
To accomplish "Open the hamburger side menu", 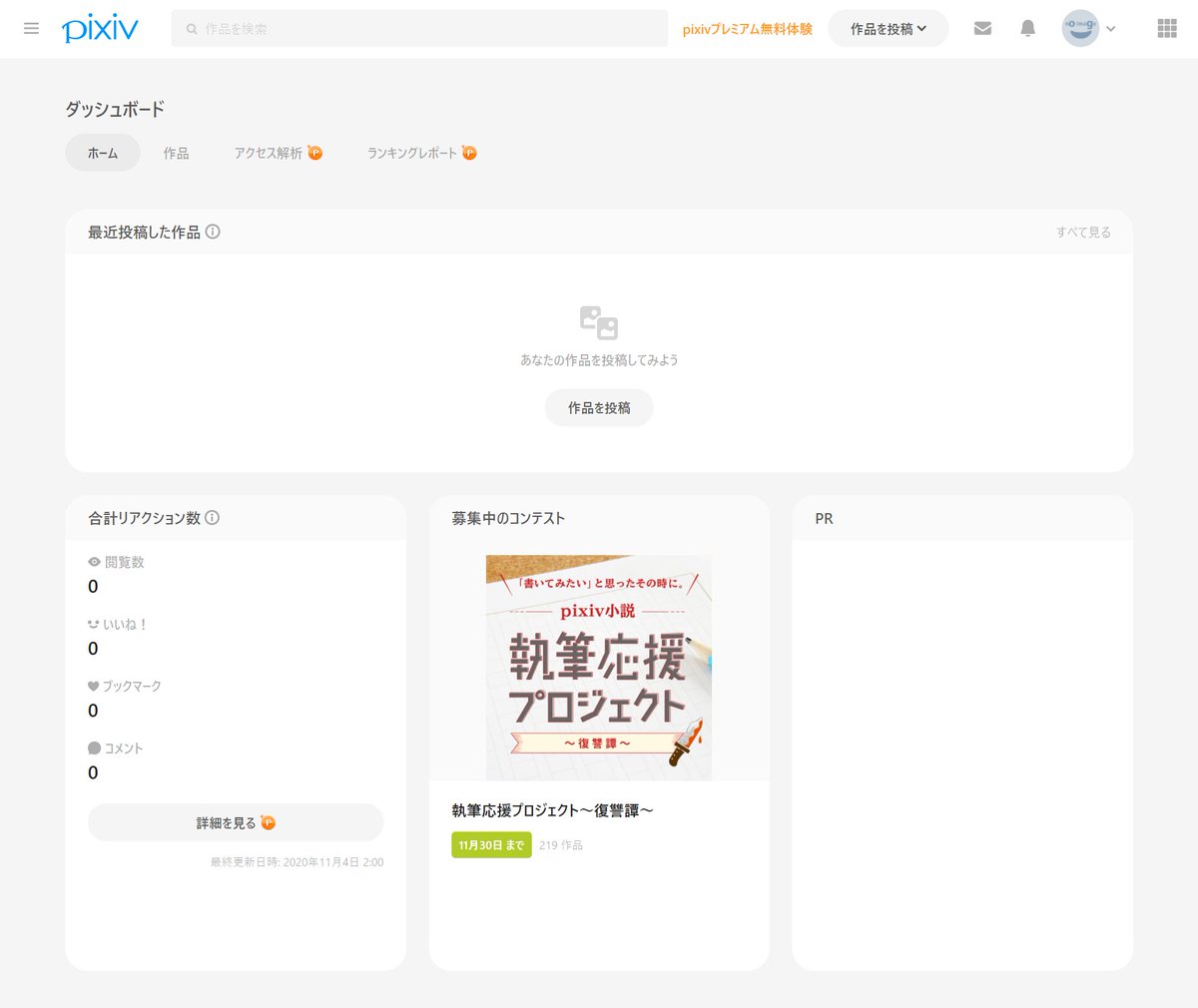I will pos(31,29).
